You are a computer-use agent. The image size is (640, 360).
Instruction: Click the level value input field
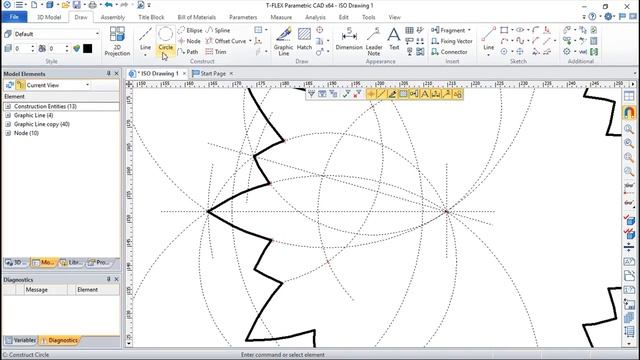click(22, 49)
